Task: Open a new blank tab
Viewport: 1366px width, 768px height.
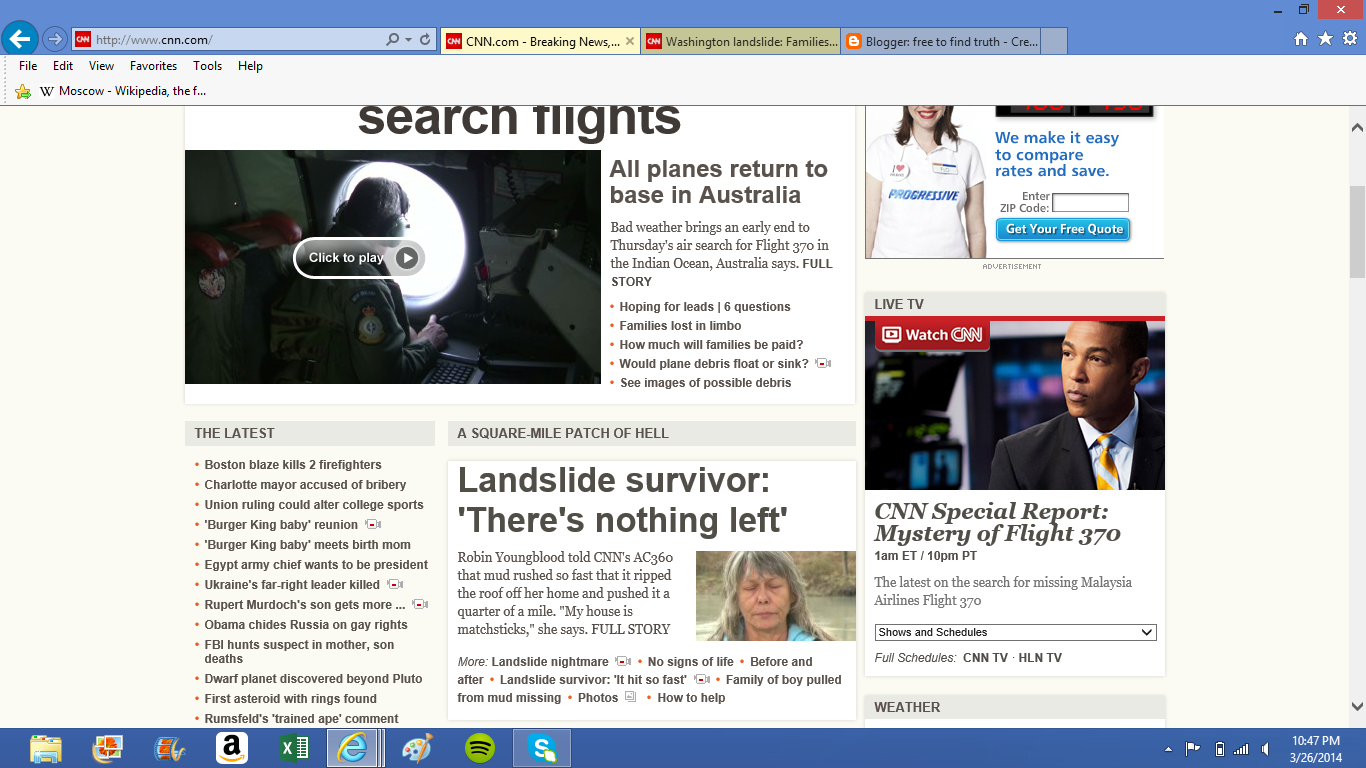Action: [1054, 41]
